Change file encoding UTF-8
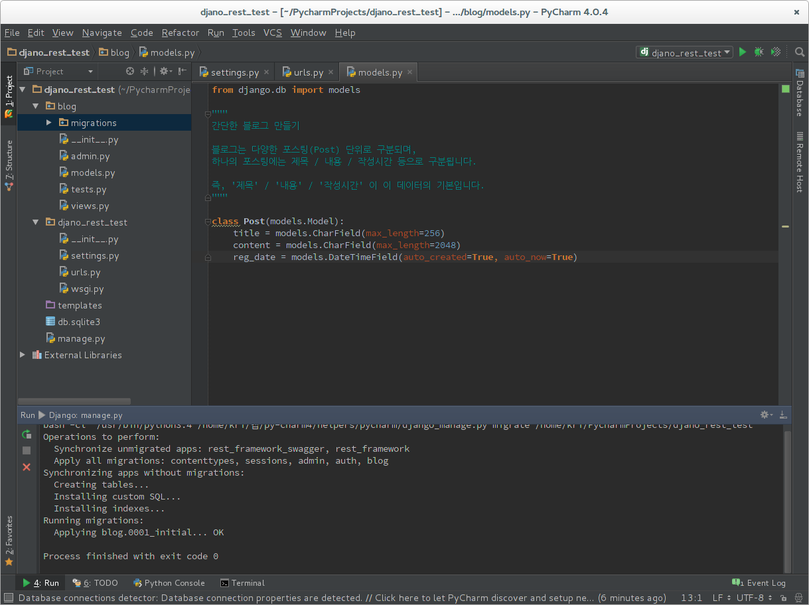Image resolution: width=809 pixels, height=605 pixels. [754, 598]
